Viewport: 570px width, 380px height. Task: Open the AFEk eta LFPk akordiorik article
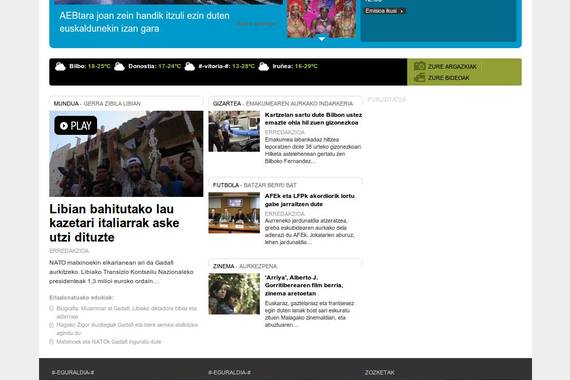(309, 200)
